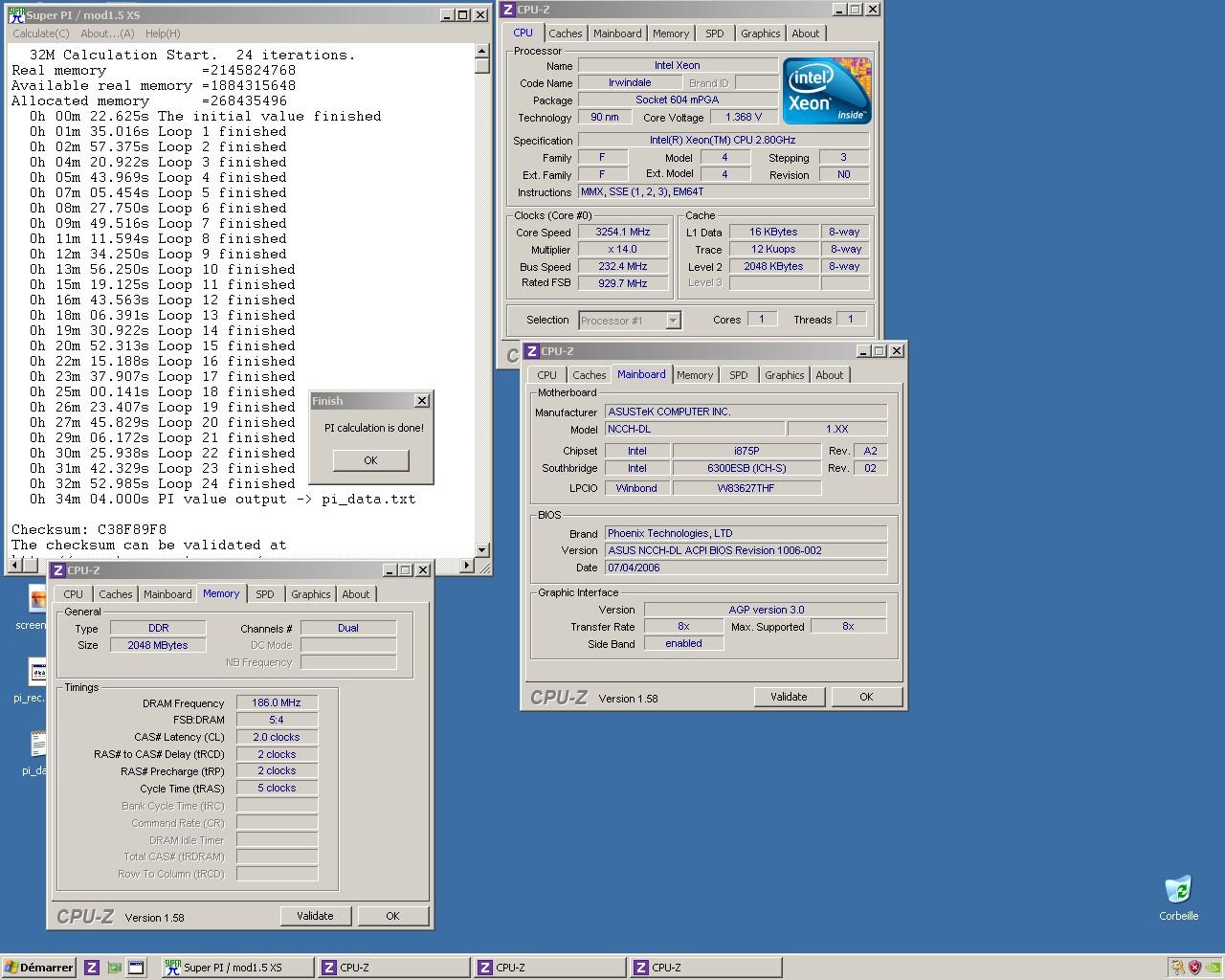Open the Démarrer start button
1225x980 pixels.
click(39, 968)
